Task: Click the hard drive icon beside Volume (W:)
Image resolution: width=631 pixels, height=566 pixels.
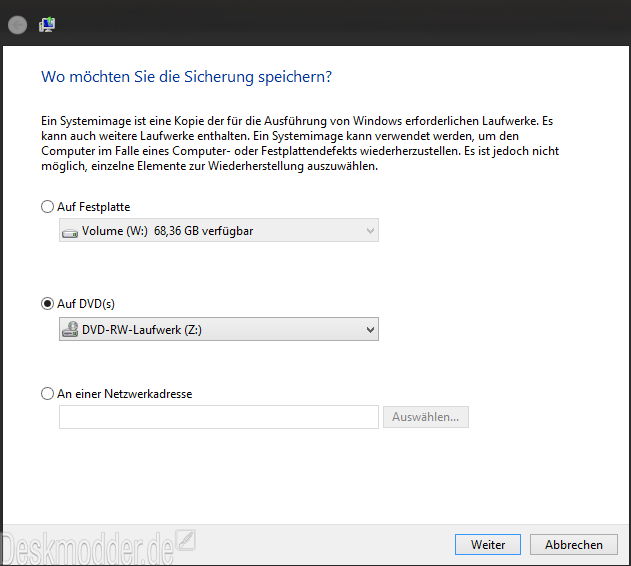Action: click(x=70, y=233)
